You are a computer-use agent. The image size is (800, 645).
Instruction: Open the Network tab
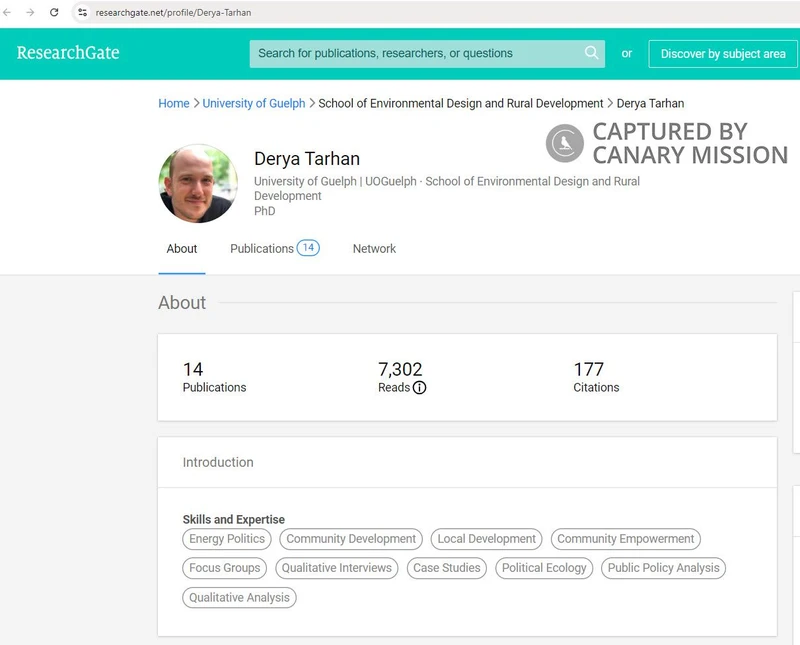click(374, 248)
